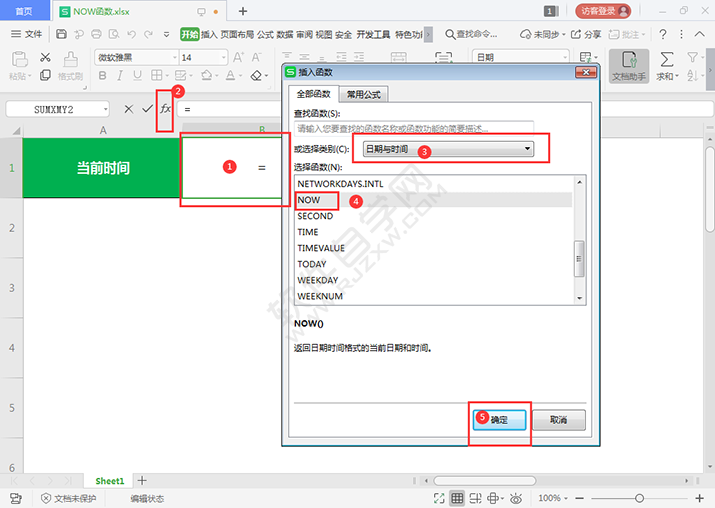Open the font size dropdown showing 14
The width and height of the screenshot is (715, 508).
coord(223,57)
